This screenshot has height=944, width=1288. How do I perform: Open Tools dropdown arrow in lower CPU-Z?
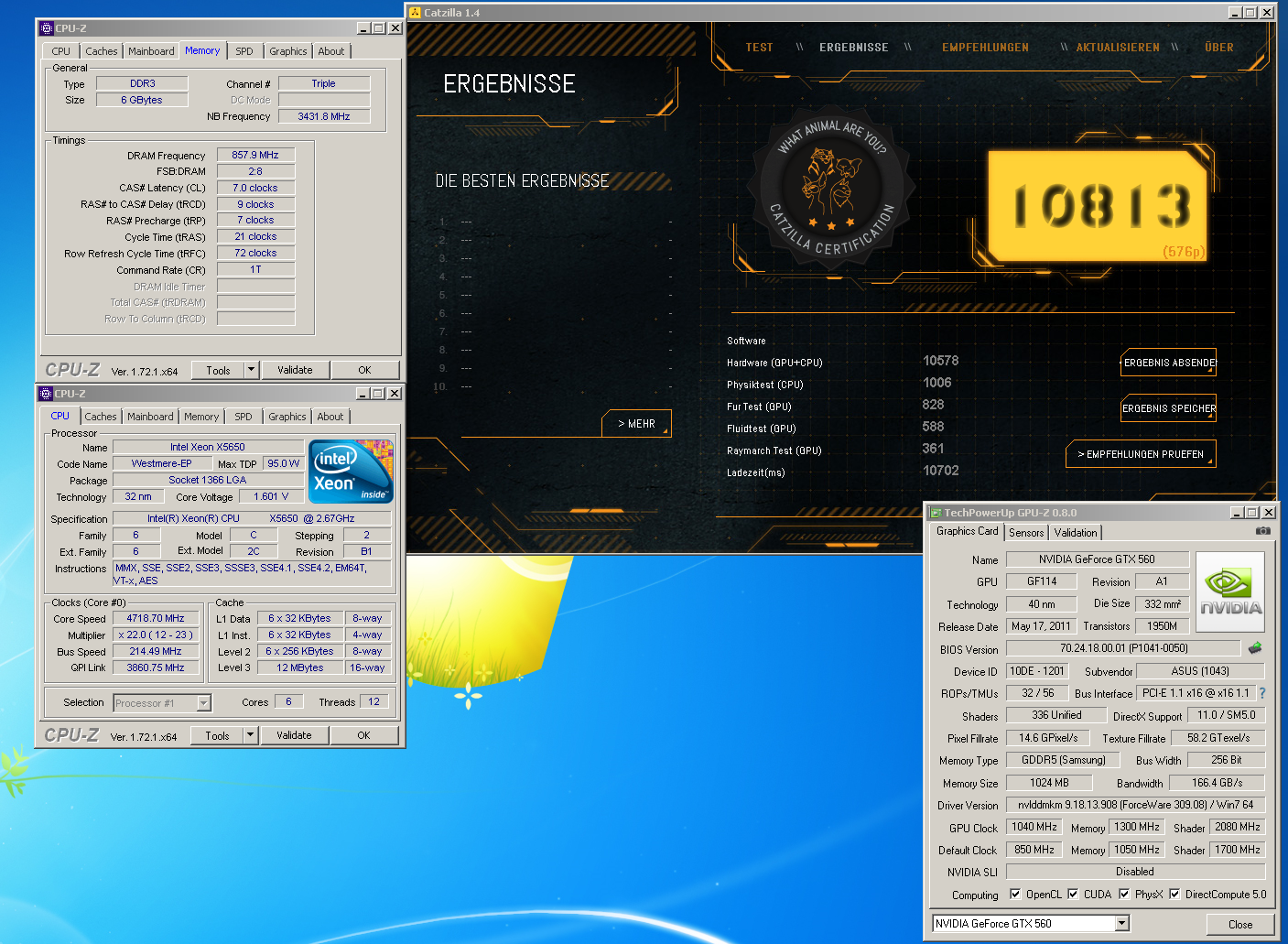coord(251,735)
